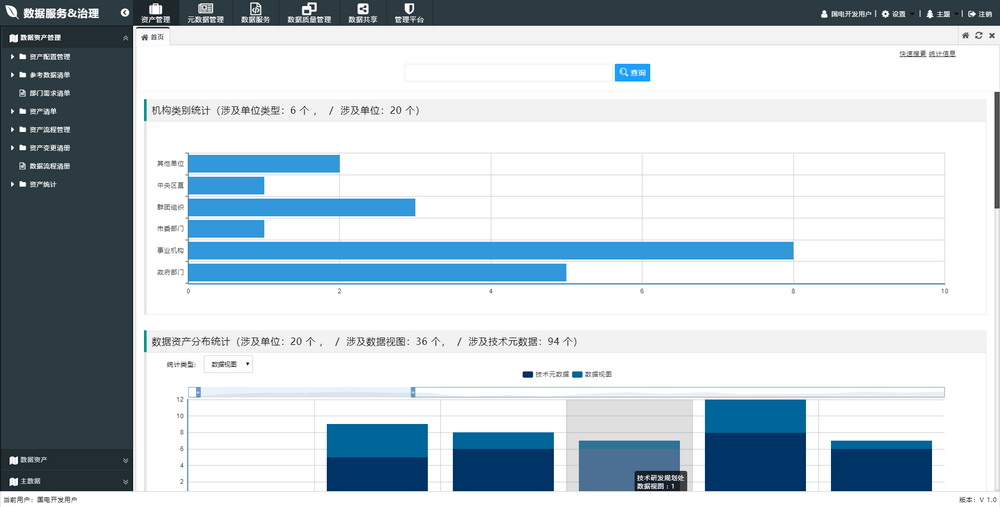Viewport: 1000px width, 507px height.
Task: Open the 数据共享 share icon
Action: 362,9
